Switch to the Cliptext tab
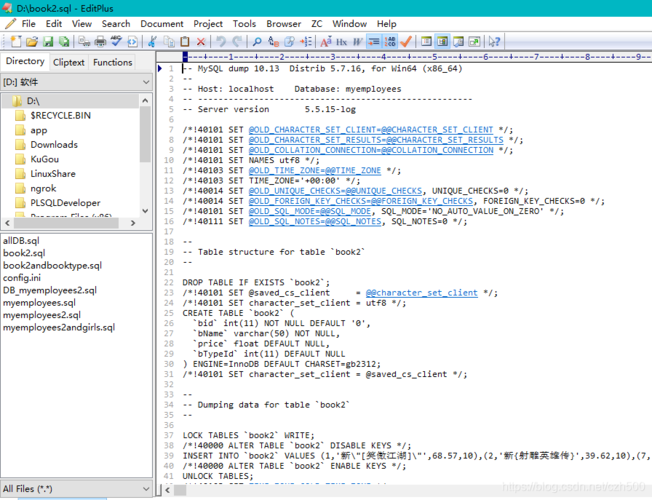Viewport: 652px width, 500px height. point(69,62)
